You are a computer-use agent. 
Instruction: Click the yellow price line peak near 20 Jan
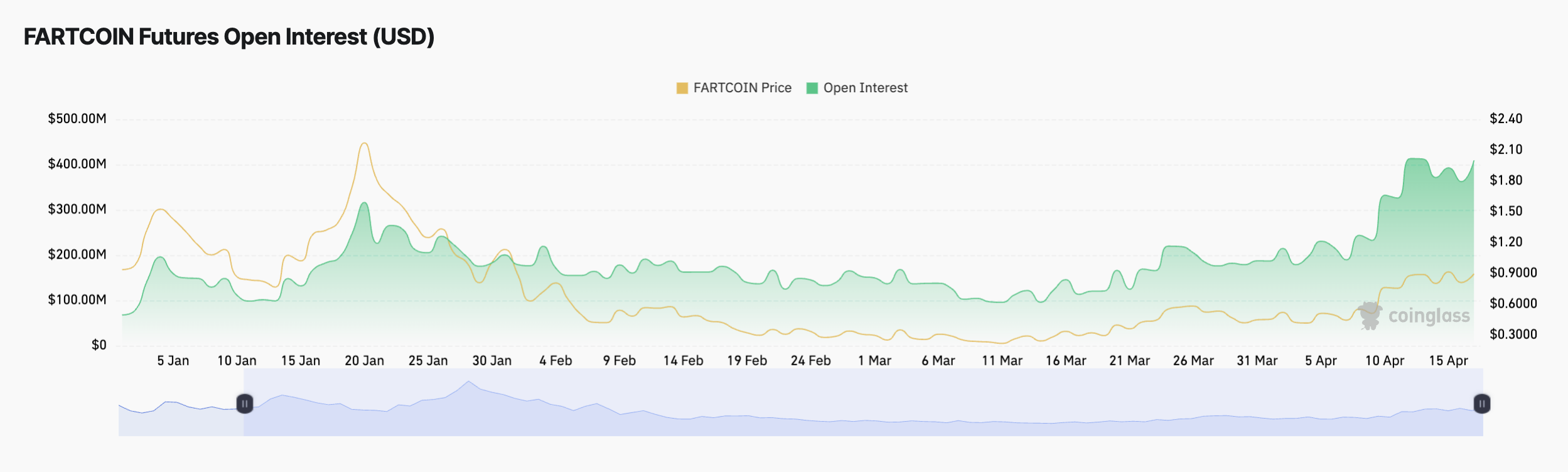(364, 144)
